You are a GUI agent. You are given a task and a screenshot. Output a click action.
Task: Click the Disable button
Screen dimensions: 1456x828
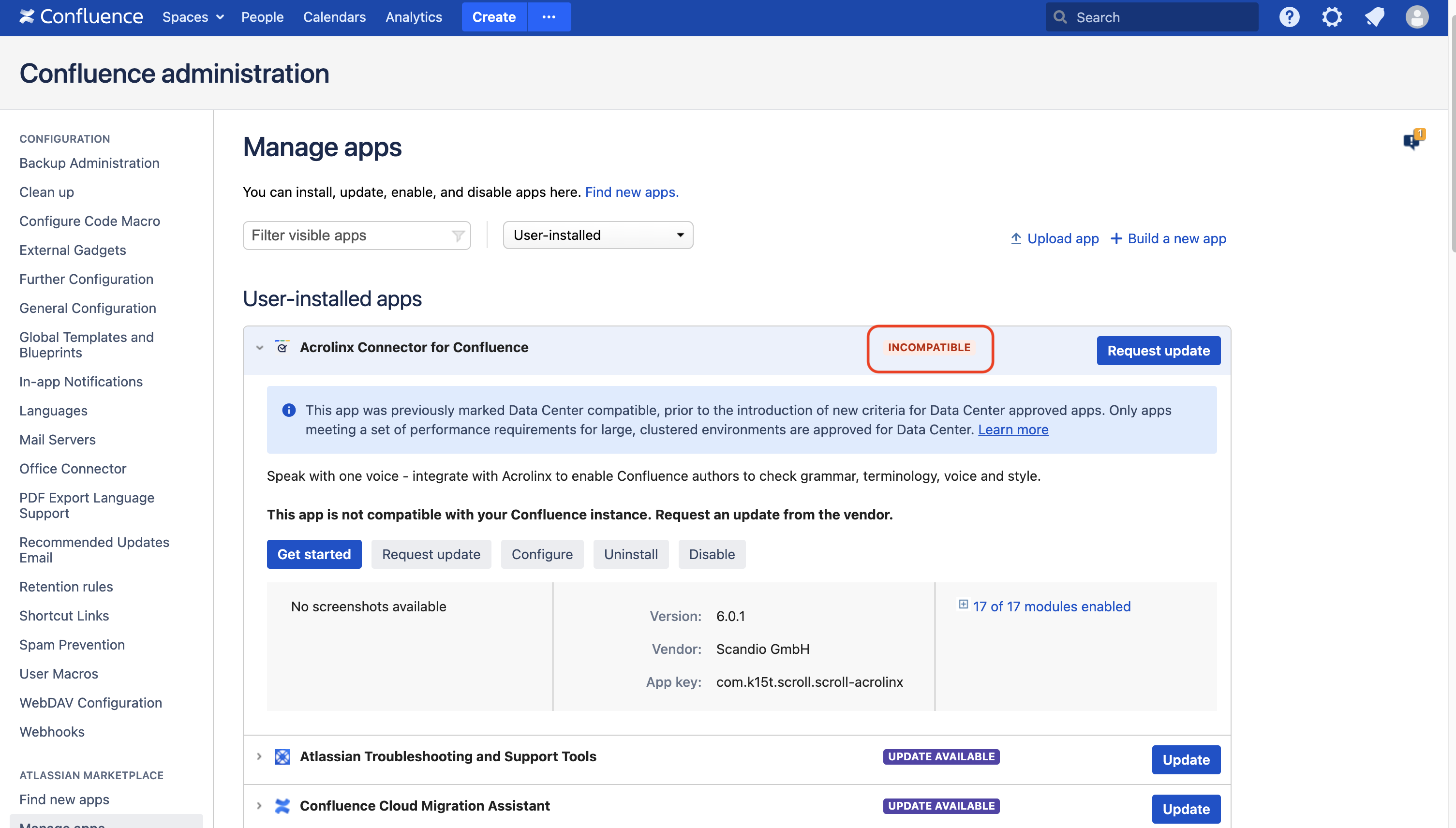click(712, 554)
